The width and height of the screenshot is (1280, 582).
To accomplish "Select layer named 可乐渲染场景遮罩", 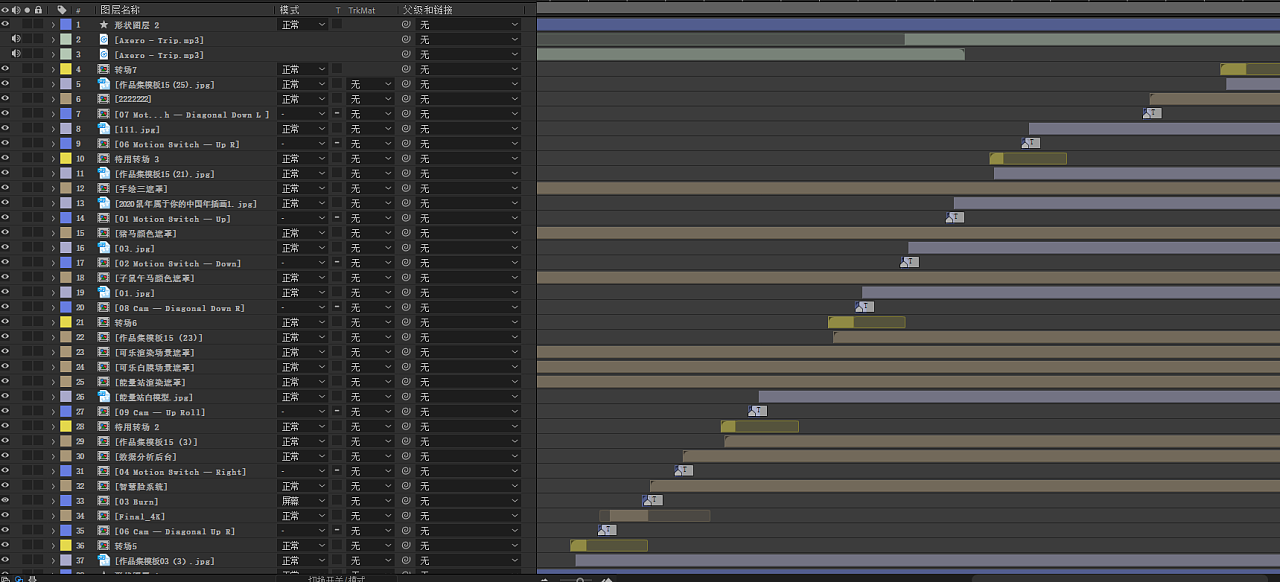I will point(154,352).
